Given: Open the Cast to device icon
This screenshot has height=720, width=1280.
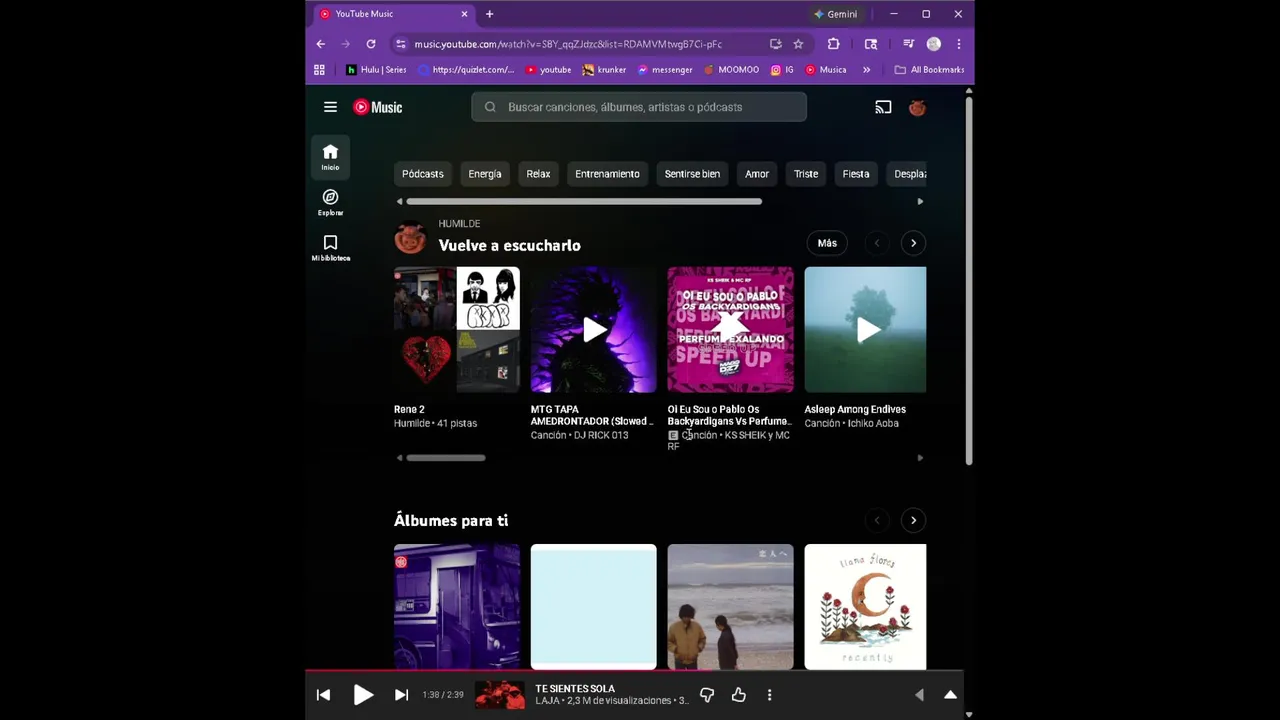Looking at the screenshot, I should pyautogui.click(x=883, y=107).
